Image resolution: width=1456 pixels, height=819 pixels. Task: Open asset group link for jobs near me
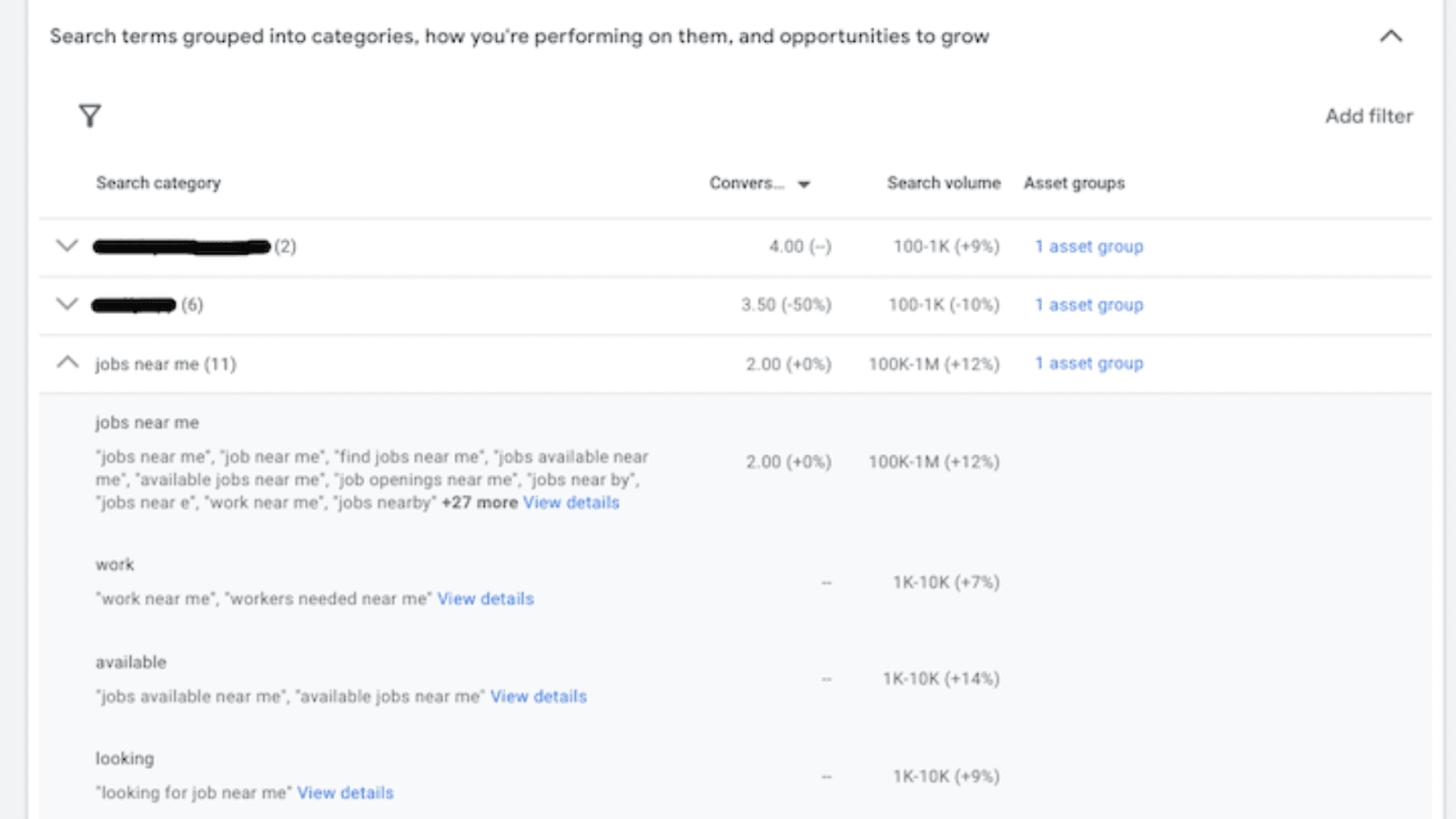point(1088,363)
